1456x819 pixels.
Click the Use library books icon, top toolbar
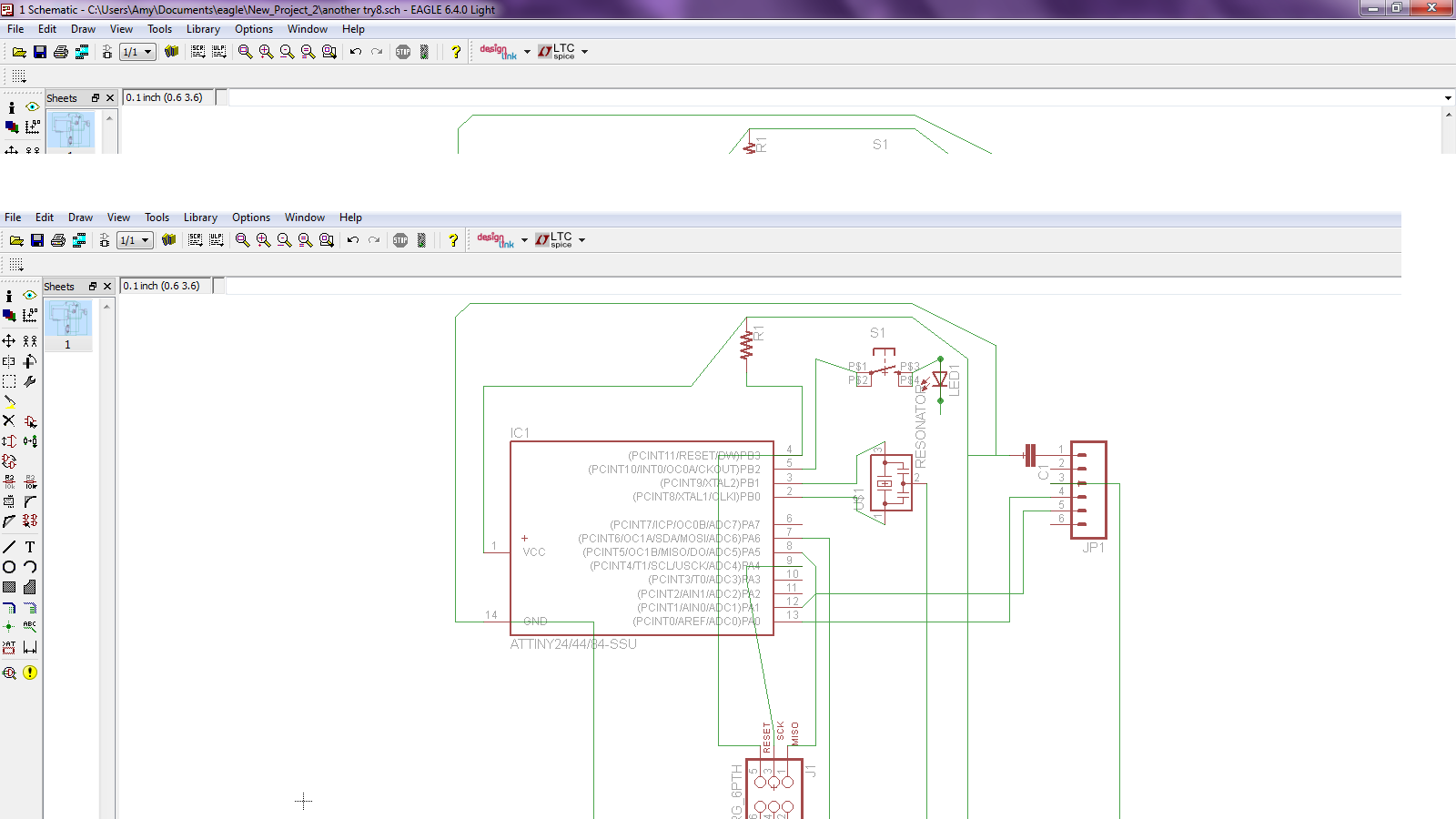(171, 52)
